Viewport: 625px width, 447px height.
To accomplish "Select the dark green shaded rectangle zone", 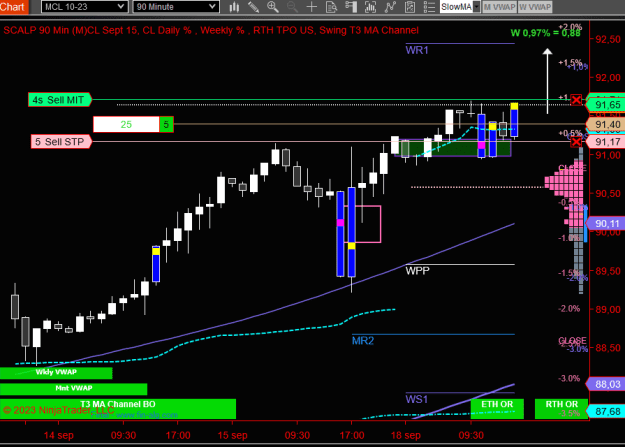I will (452, 148).
